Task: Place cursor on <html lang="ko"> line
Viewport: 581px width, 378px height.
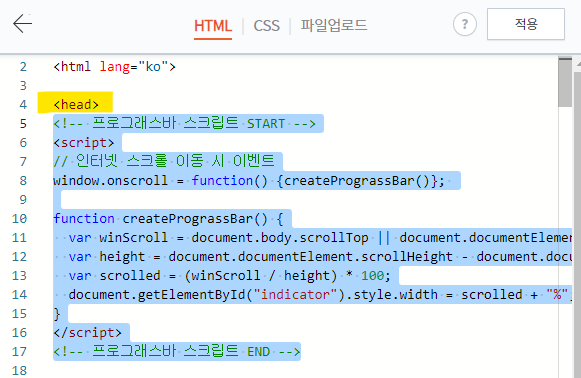Action: tap(114, 67)
